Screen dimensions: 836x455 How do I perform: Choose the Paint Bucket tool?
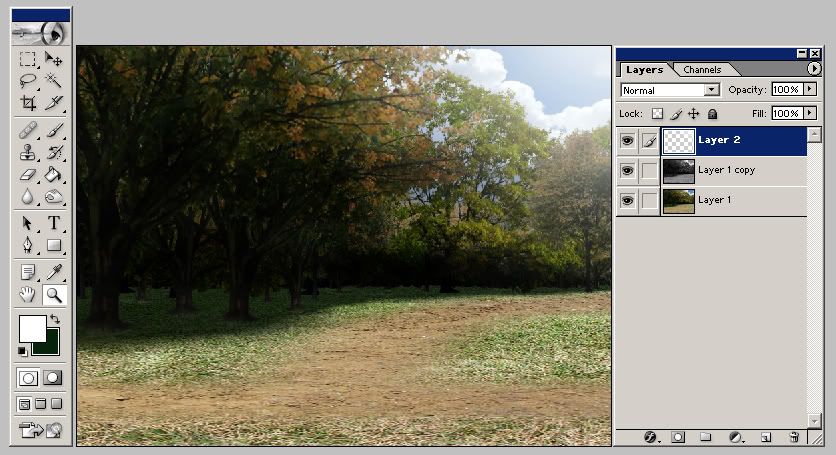(54, 174)
